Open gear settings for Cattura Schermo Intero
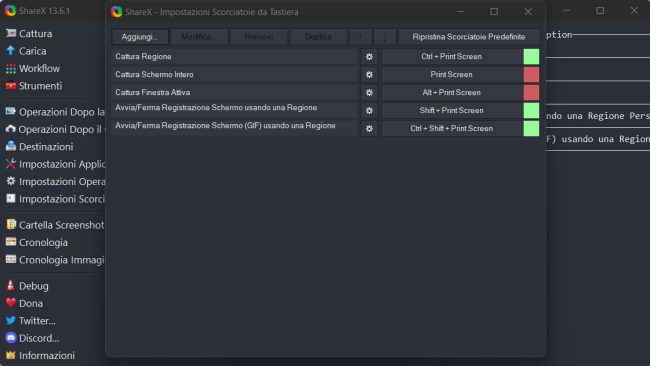This screenshot has height=366, width=650. tap(369, 75)
